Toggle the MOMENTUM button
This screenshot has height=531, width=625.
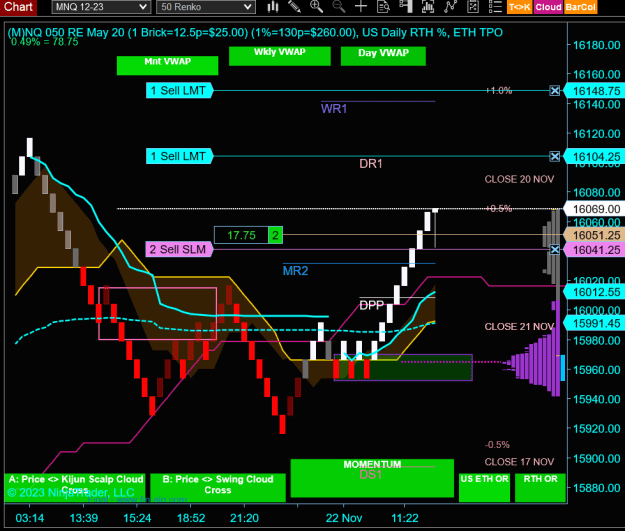click(372, 478)
